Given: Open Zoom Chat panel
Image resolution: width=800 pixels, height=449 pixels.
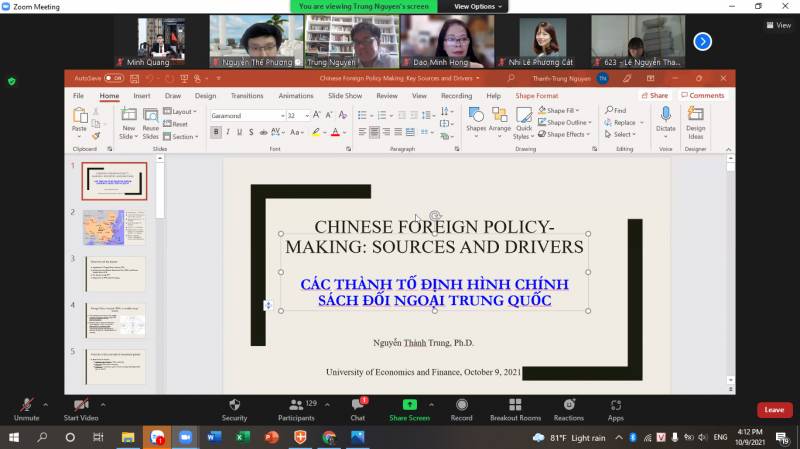Looking at the screenshot, I should [358, 405].
